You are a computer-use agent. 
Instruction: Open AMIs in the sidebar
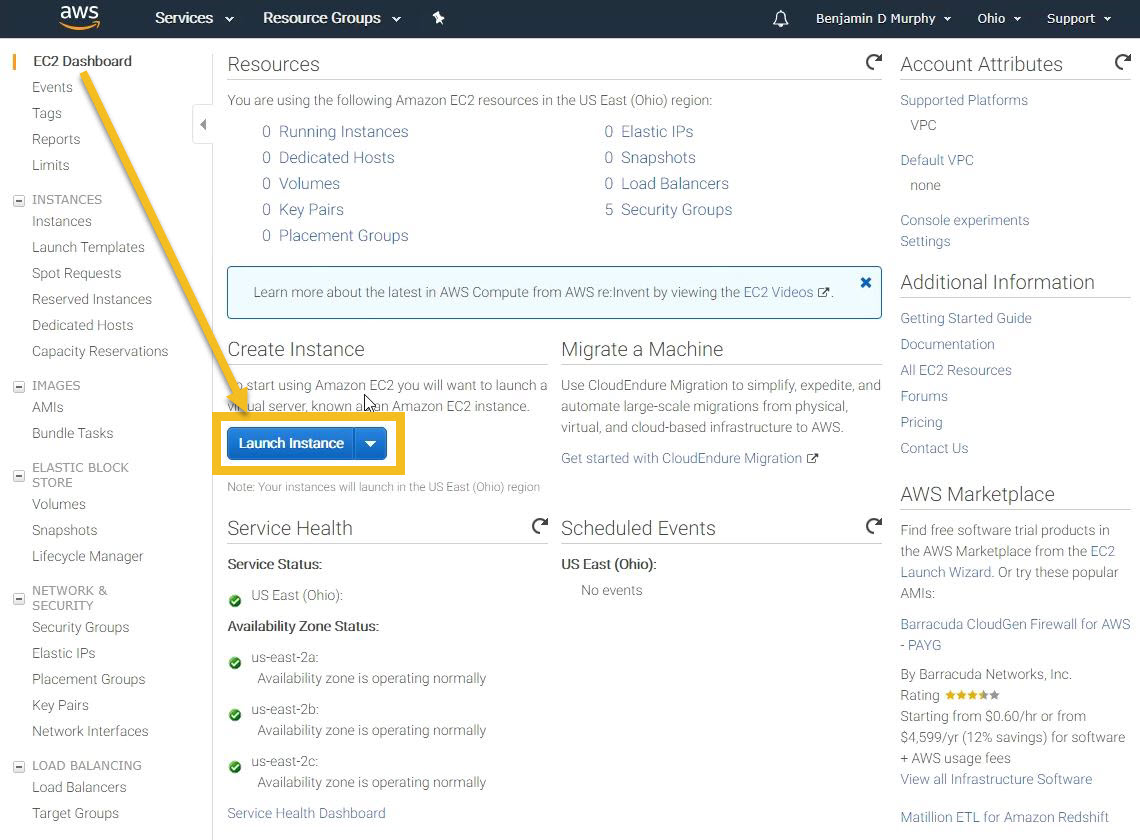(47, 407)
